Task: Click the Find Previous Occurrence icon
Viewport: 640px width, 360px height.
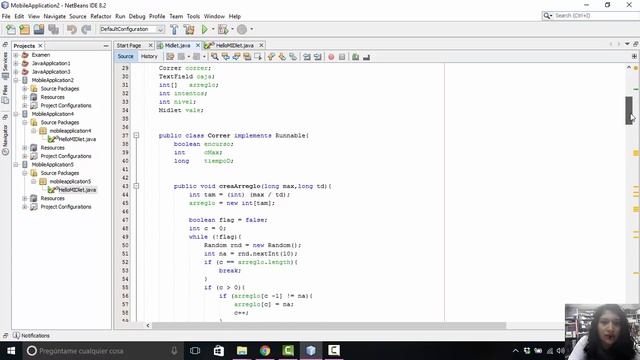Action: [x=225, y=57]
